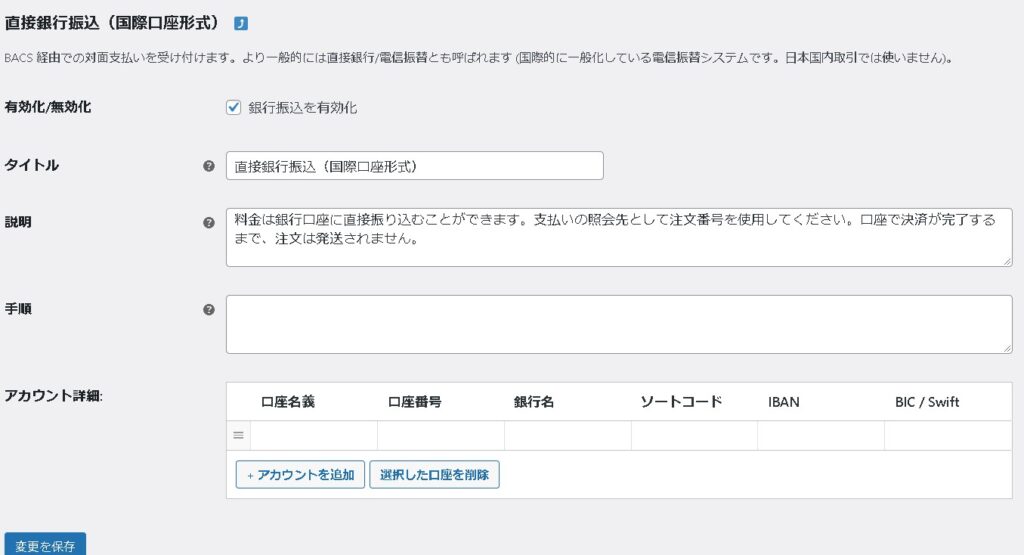The width and height of the screenshot is (1024, 555).
Task: Click the help icon next to タイトル
Action: [x=208, y=166]
